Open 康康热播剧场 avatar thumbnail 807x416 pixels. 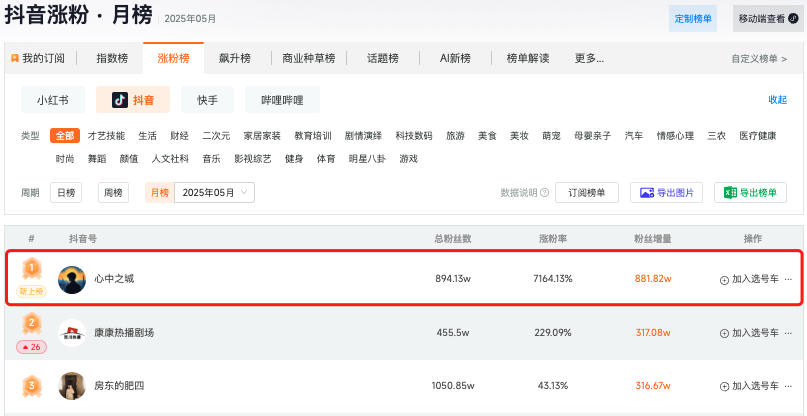click(x=72, y=333)
